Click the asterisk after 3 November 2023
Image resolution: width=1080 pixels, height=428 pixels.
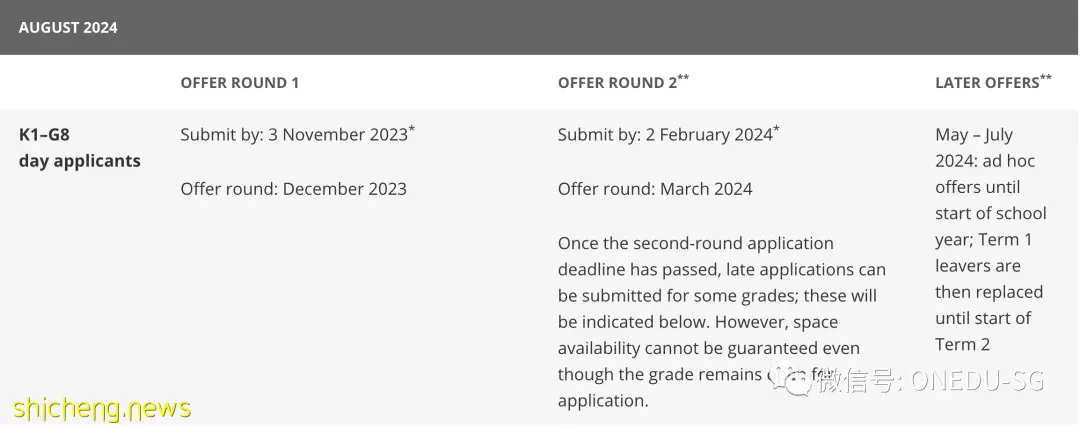coord(412,129)
